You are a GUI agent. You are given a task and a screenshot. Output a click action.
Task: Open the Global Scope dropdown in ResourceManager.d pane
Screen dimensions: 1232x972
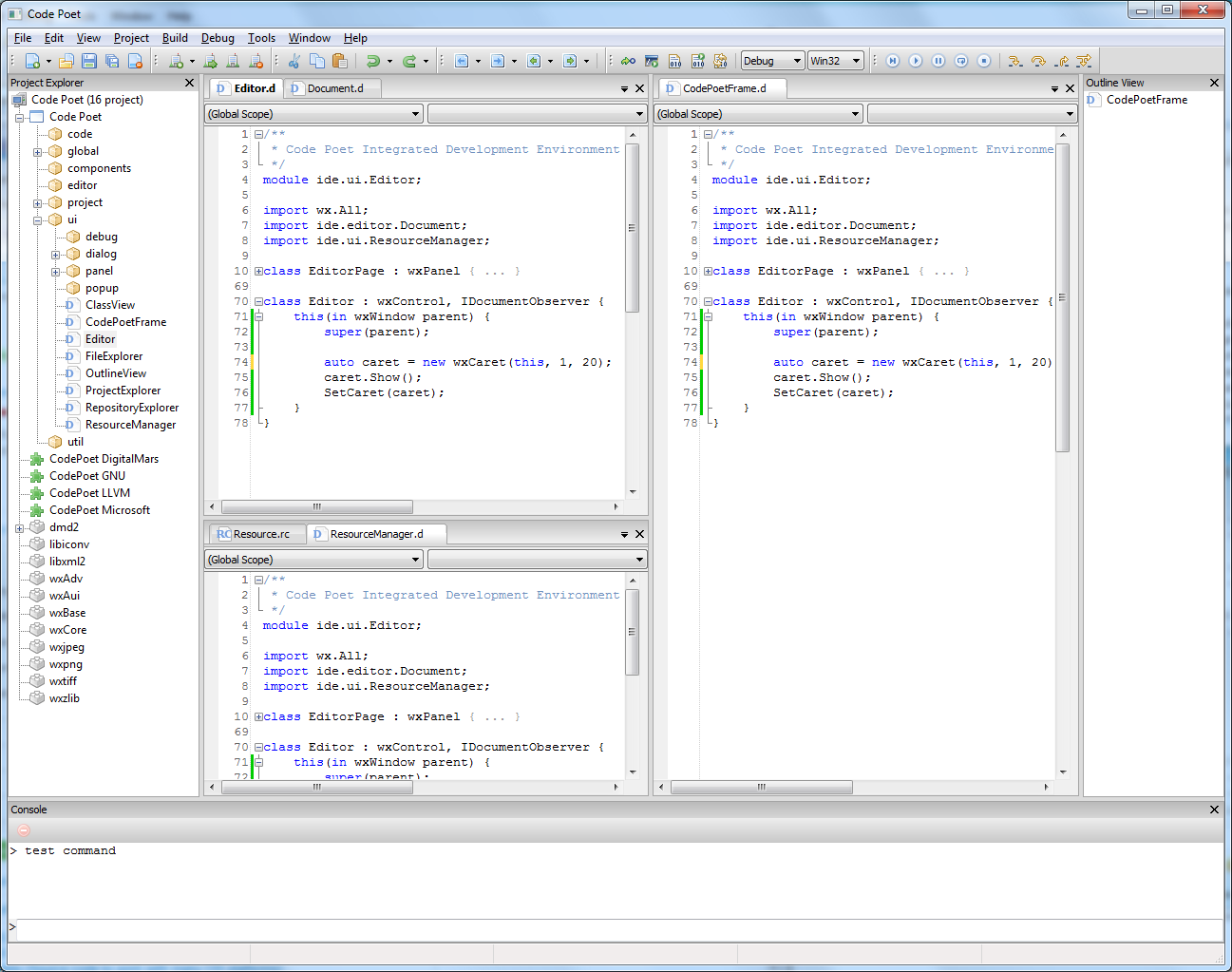(313, 560)
